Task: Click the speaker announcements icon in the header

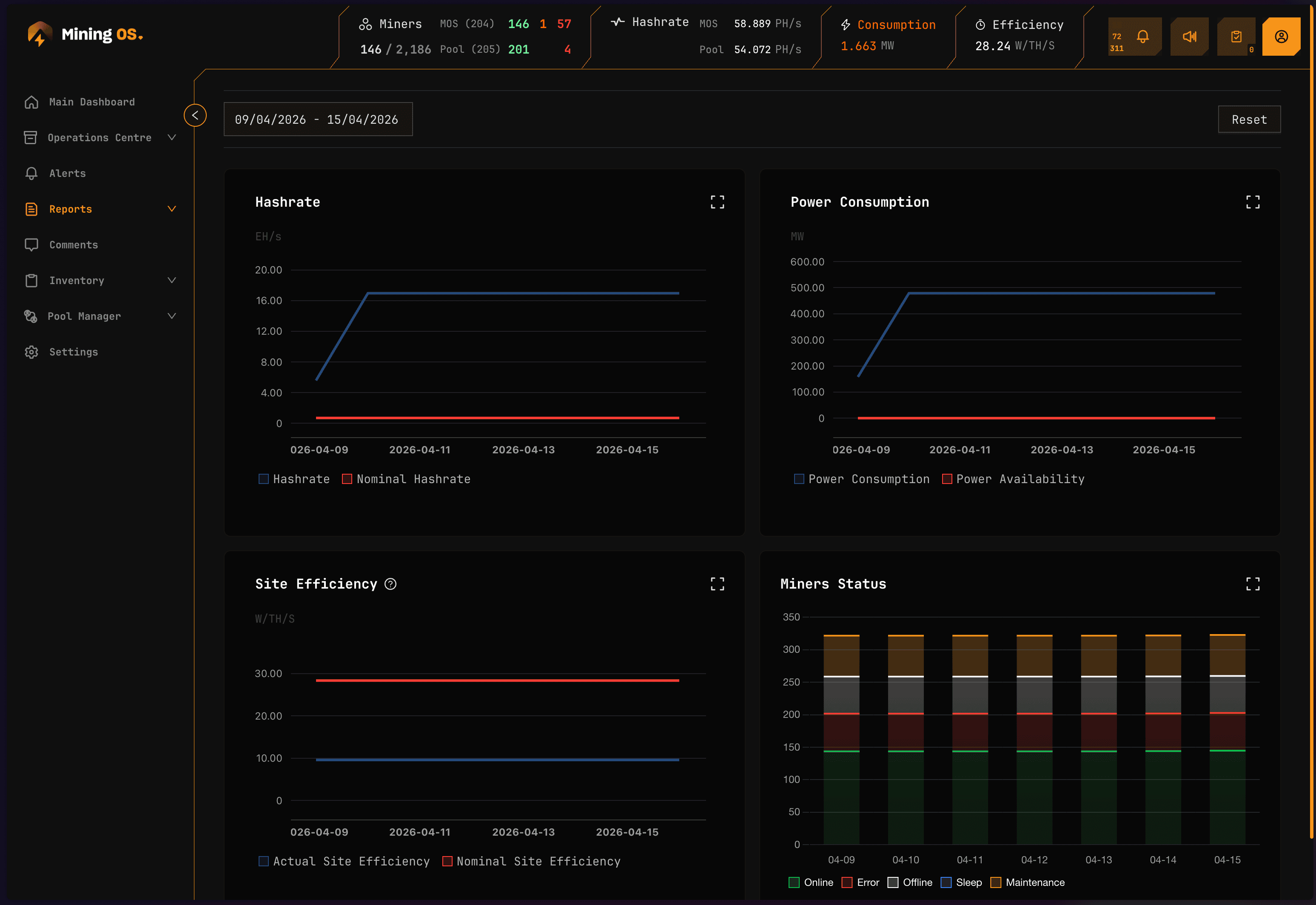Action: (1189, 36)
